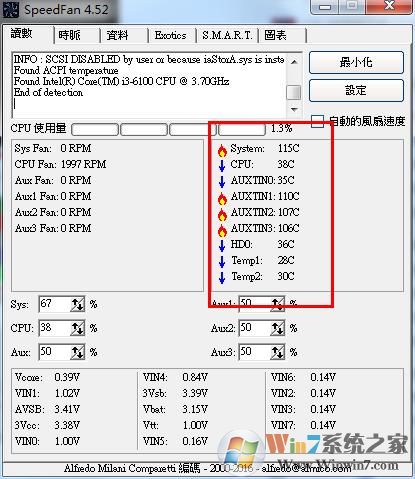Adjust the Aux3 percentage spinner arrows
This screenshot has height=479, width=415.
pos(277,352)
